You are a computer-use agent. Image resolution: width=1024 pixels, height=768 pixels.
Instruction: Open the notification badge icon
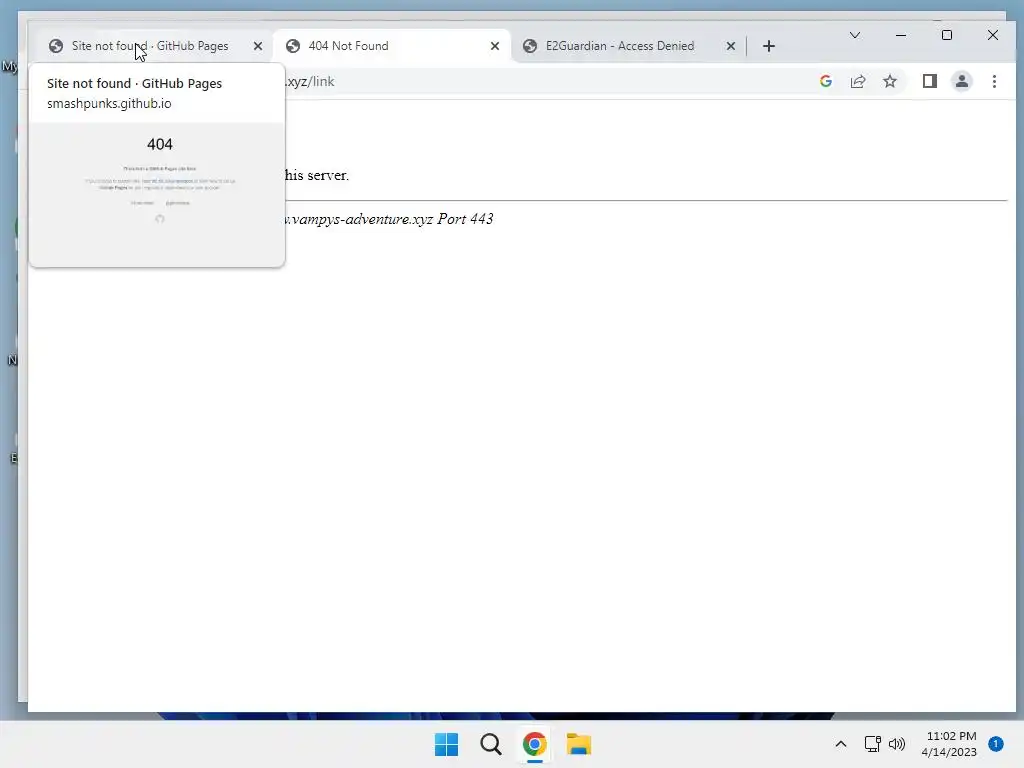[x=995, y=744]
